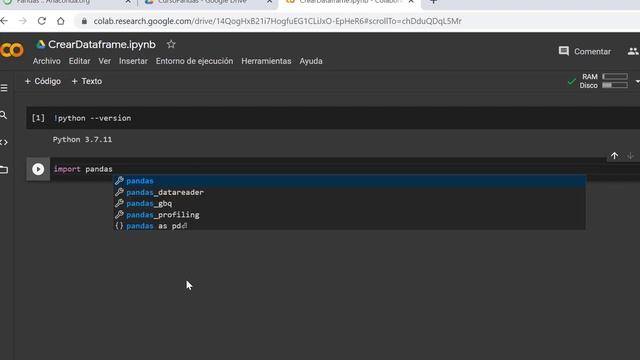Click the [1] execution count marker
This screenshot has height=360, width=640.
[38, 118]
